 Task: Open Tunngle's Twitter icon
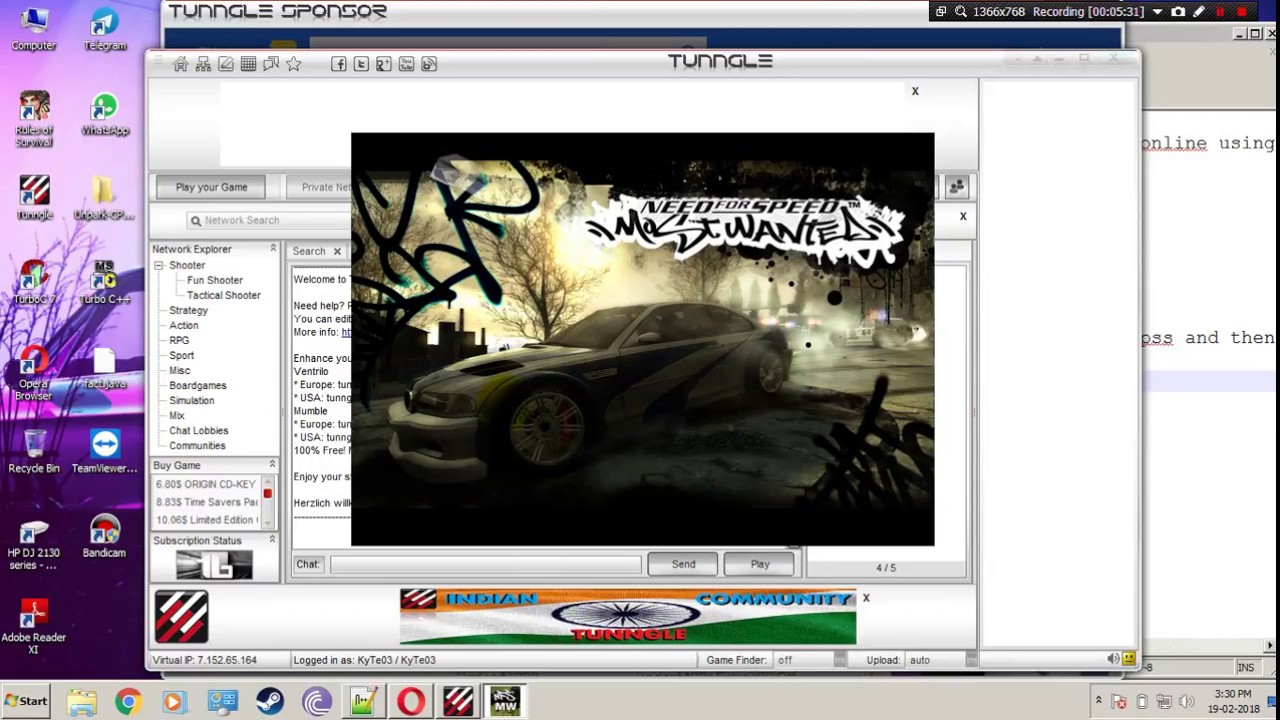pyautogui.click(x=361, y=64)
